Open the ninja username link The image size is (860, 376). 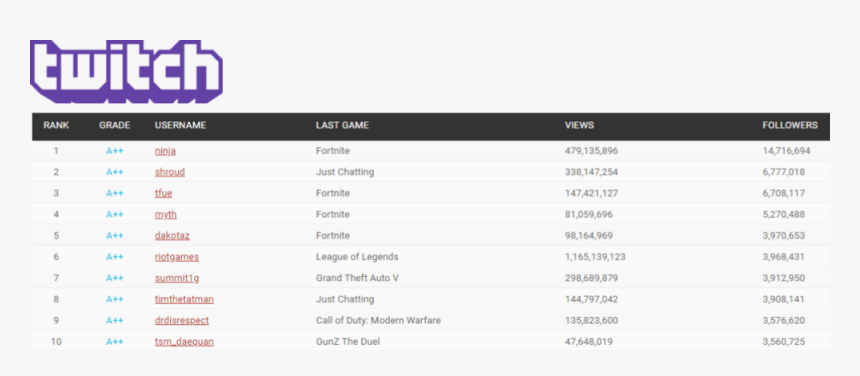point(165,151)
